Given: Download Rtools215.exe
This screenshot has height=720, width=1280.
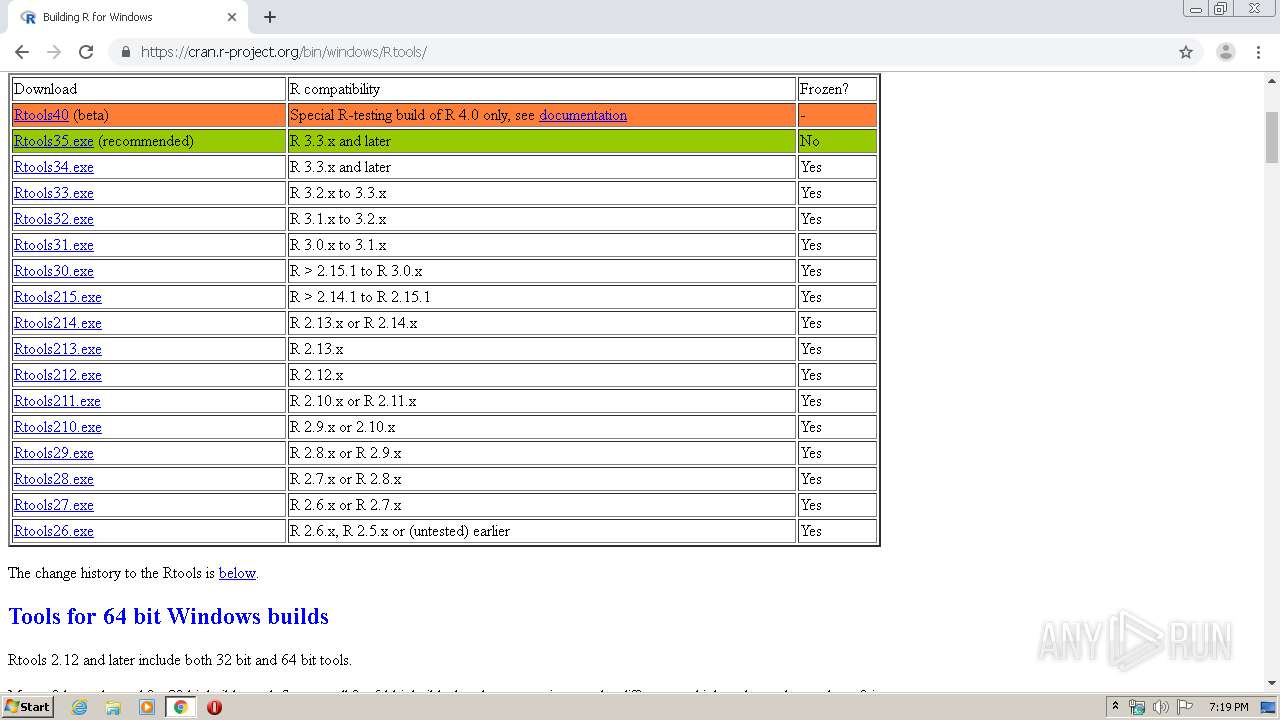Looking at the screenshot, I should 58,297.
